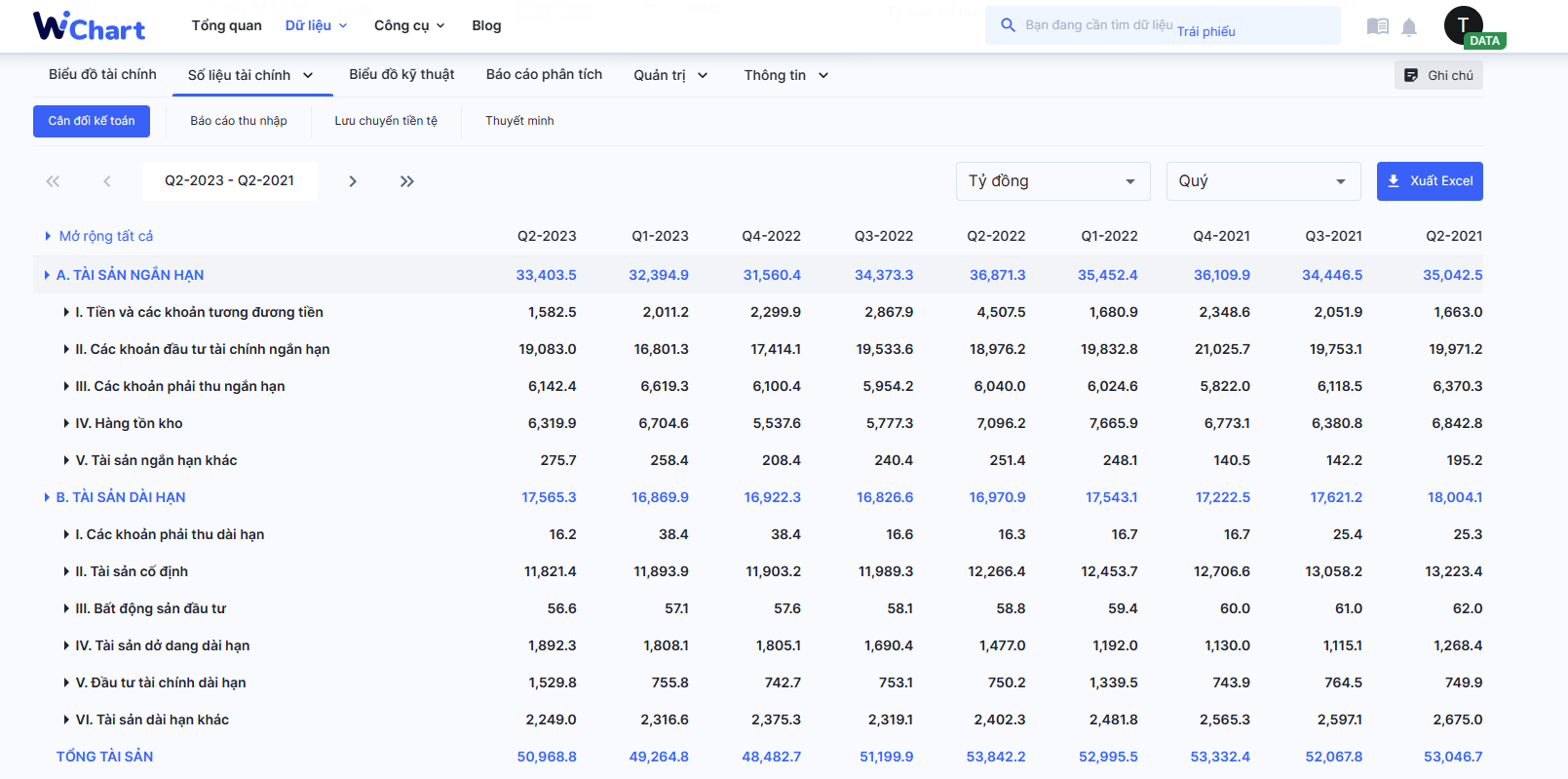Go to previous period single left arrow
Screen dimensions: 1568x779
[107, 181]
